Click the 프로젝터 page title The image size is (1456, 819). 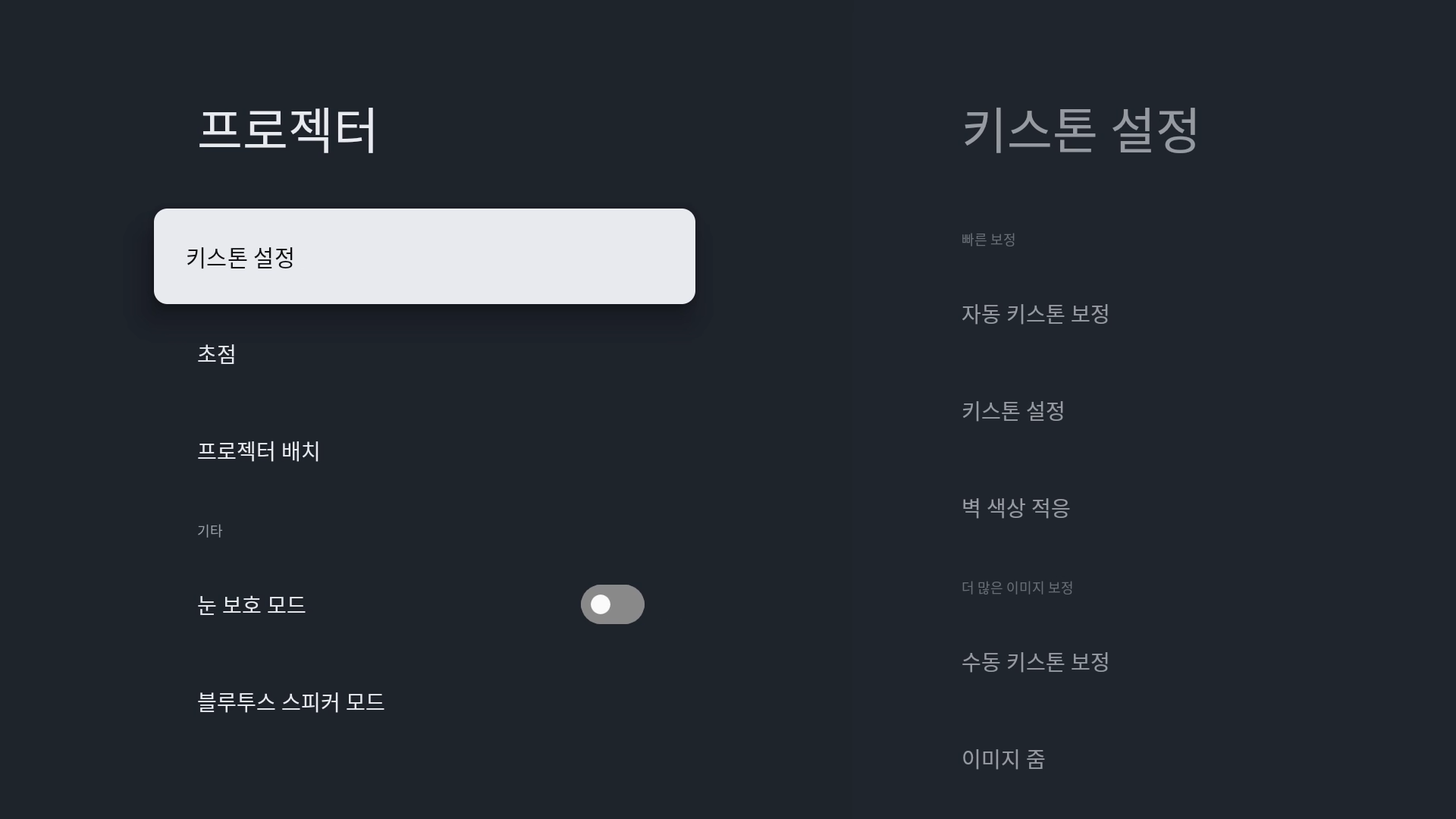(287, 130)
